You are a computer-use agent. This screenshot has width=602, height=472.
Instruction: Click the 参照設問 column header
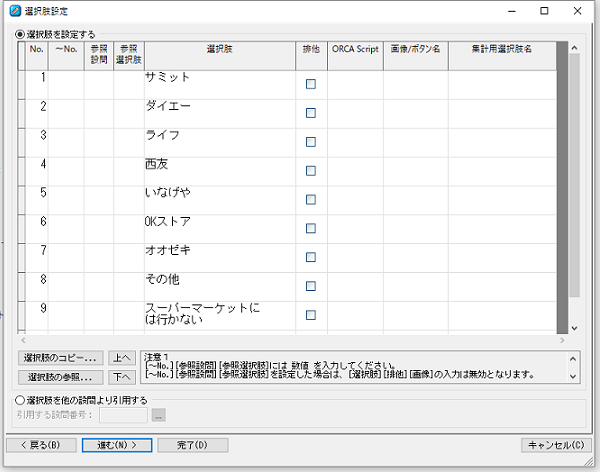pyautogui.click(x=99, y=56)
